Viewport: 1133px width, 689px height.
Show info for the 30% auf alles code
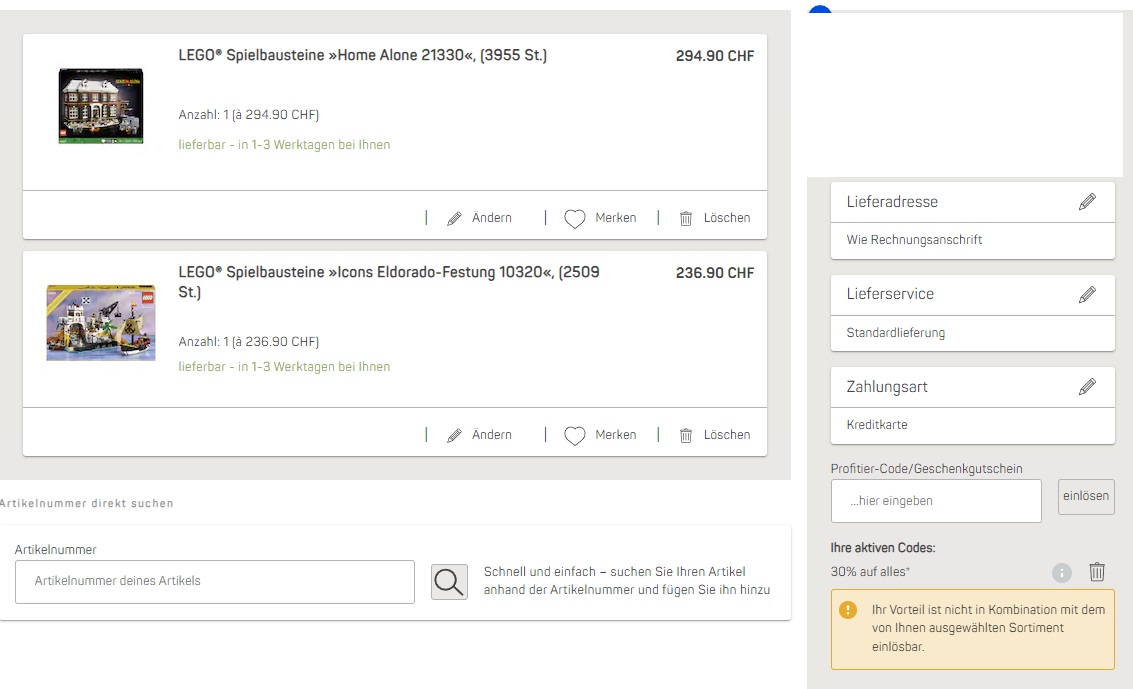(1062, 573)
